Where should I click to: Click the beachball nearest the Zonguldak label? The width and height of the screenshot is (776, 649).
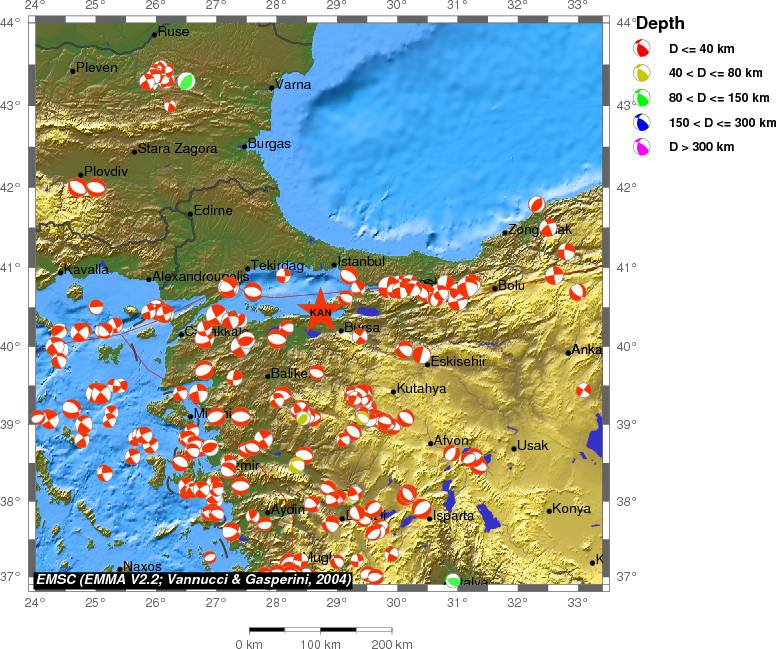click(548, 228)
